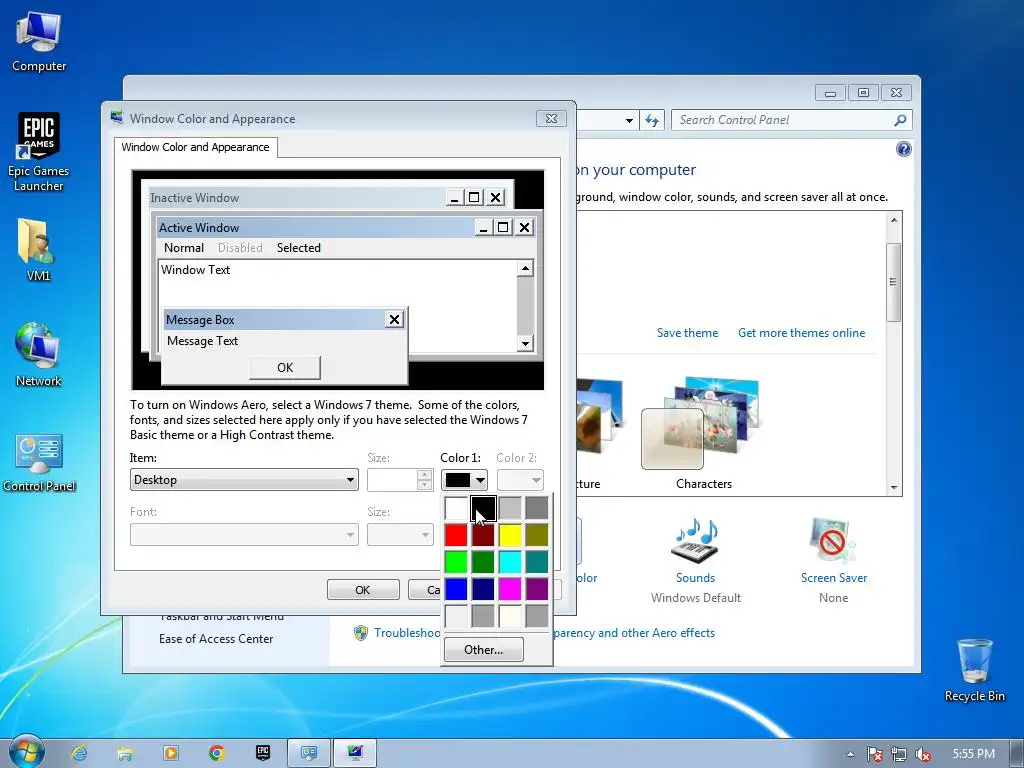Pick the cyan color swatch
1024x768 pixels.
tap(510, 562)
